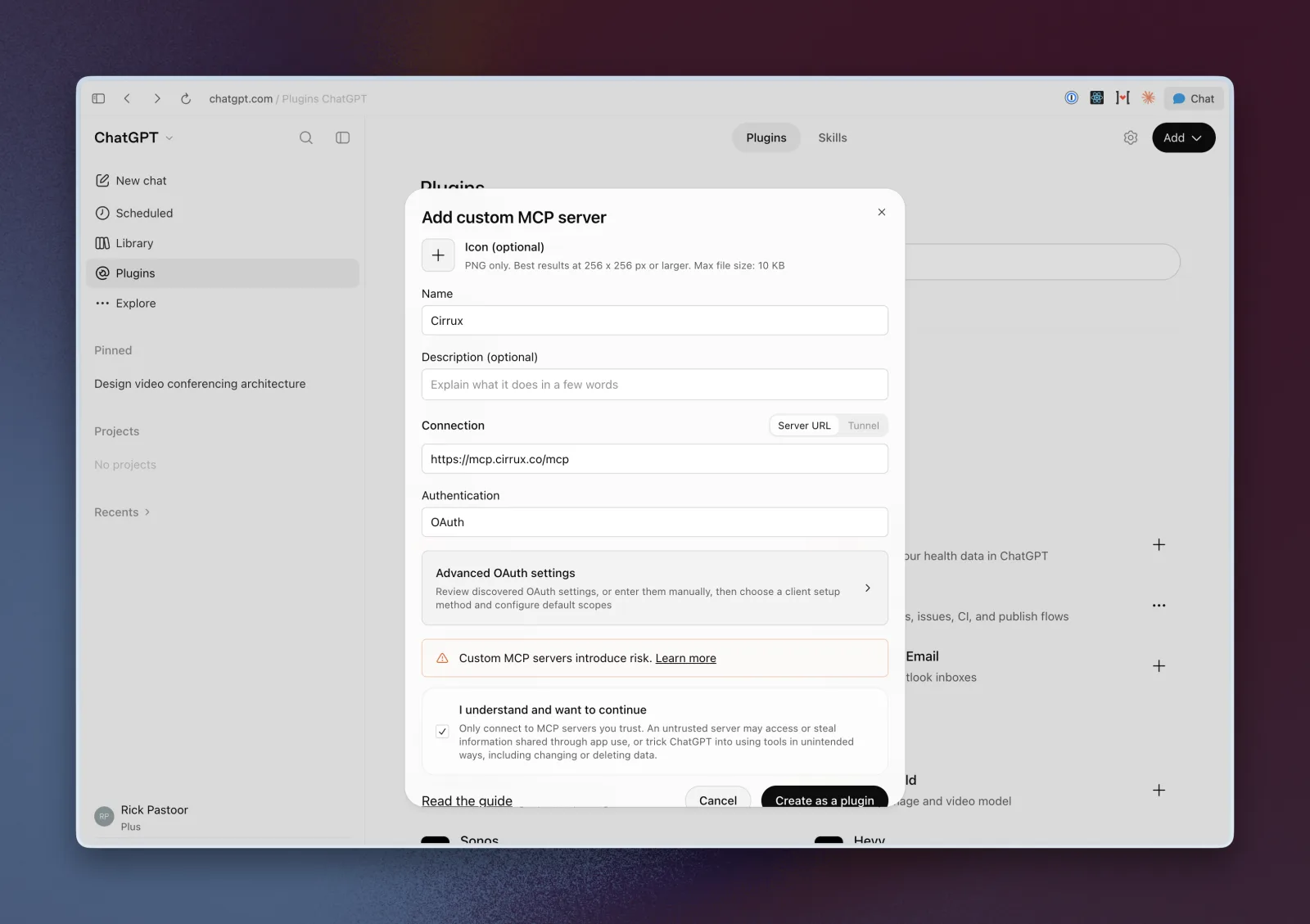Open the Explore section
This screenshot has width=1310, height=924.
click(x=222, y=303)
